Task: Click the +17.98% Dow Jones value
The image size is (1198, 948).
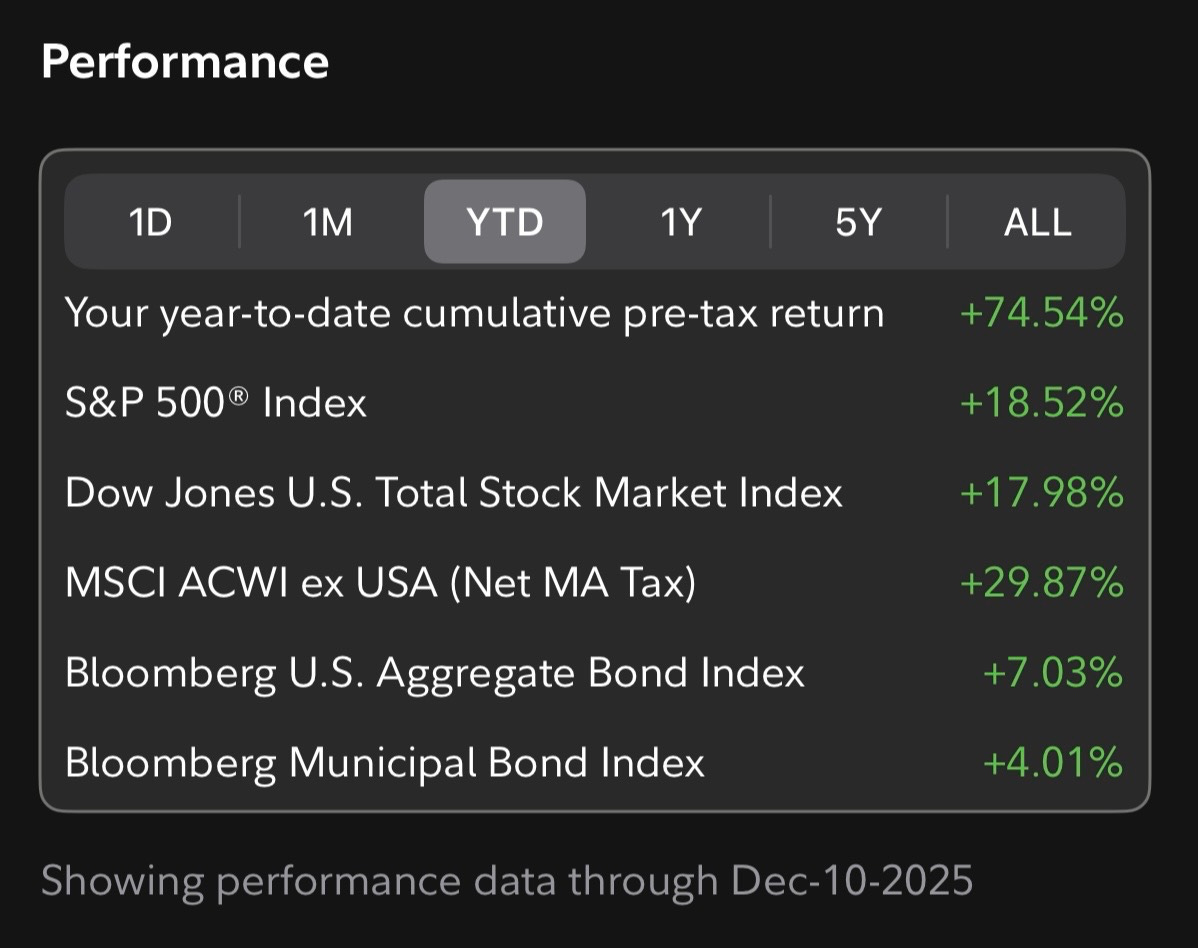Action: pos(1041,493)
